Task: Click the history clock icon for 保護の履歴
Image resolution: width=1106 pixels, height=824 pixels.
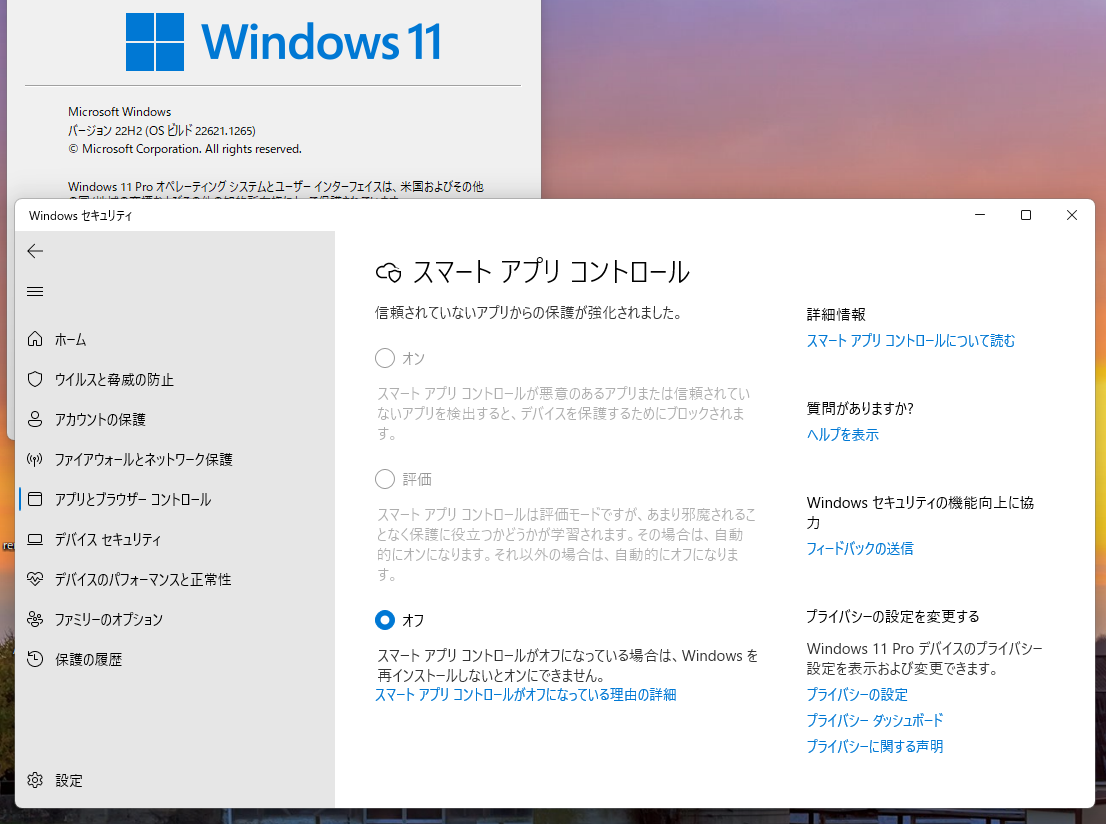Action: 35,659
